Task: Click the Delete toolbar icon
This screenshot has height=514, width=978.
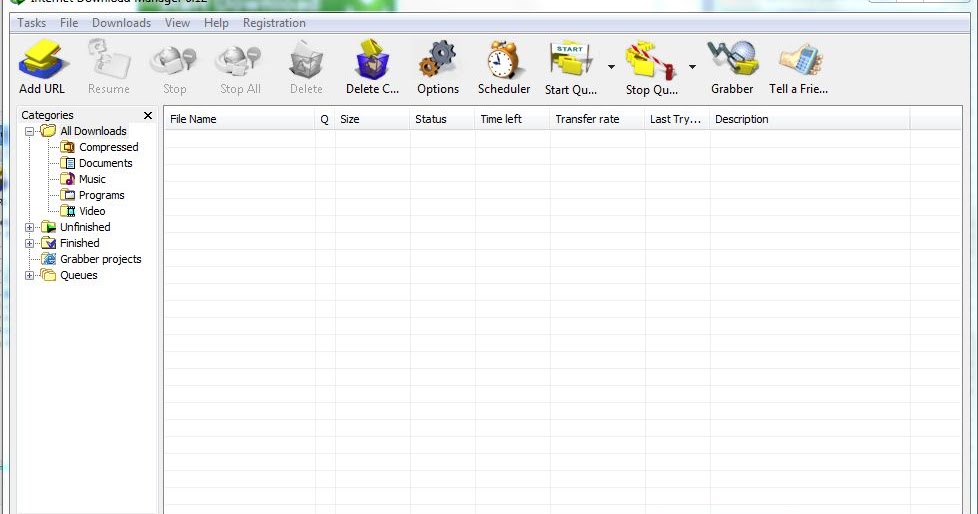Action: [306, 60]
